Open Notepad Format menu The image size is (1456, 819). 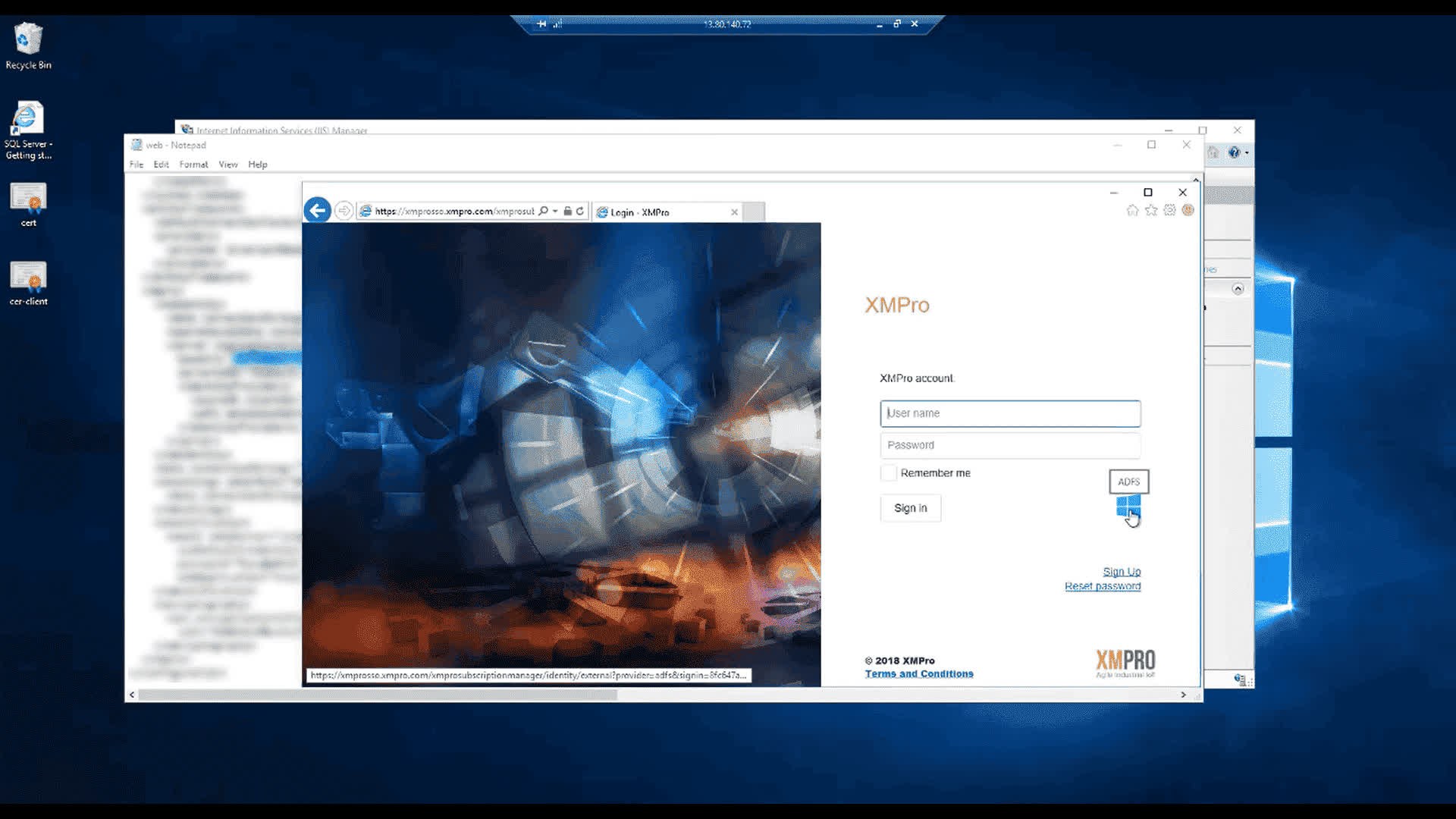point(193,165)
